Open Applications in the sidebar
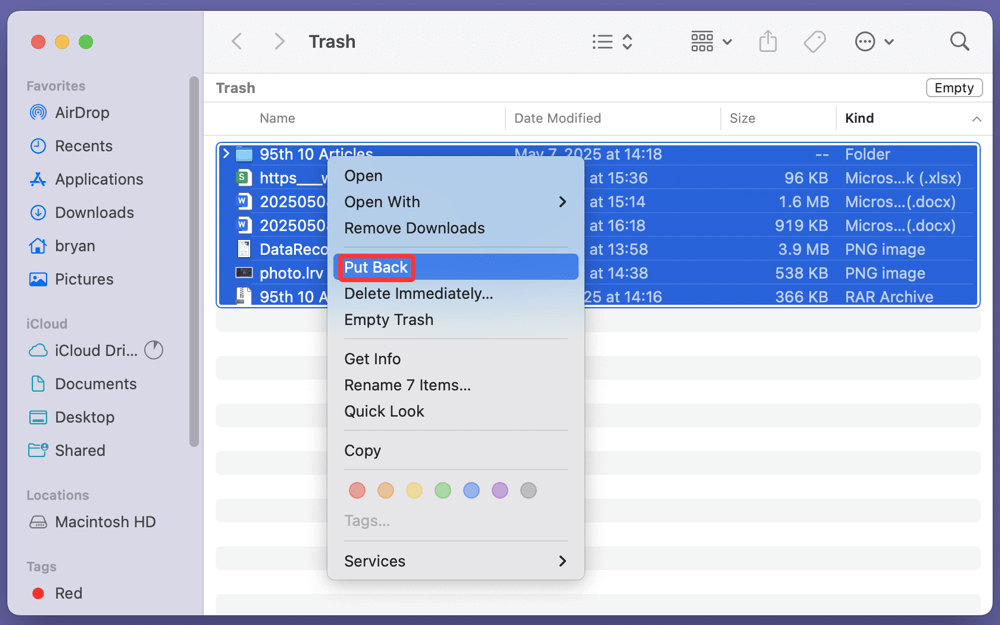Screen dimensions: 1000x625 (x=98, y=179)
